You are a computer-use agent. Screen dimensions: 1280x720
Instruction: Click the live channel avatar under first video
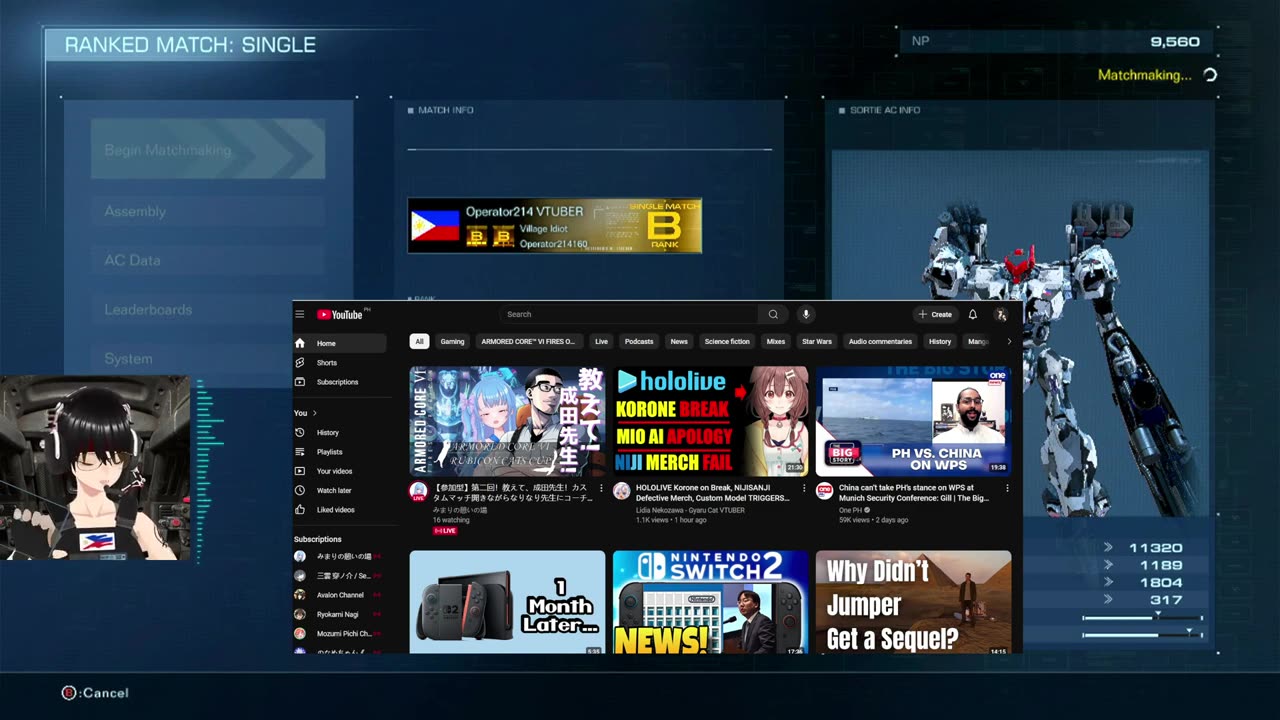418,491
